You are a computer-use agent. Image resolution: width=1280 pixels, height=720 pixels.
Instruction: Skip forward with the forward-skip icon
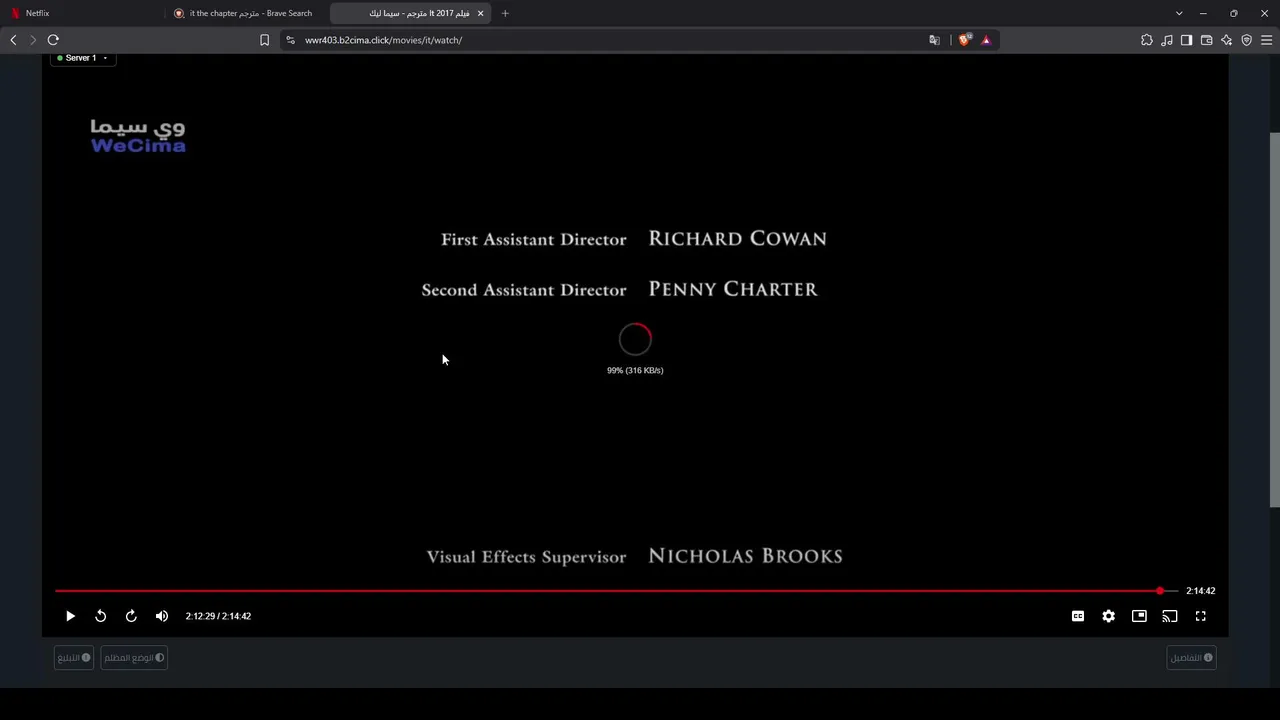131,616
